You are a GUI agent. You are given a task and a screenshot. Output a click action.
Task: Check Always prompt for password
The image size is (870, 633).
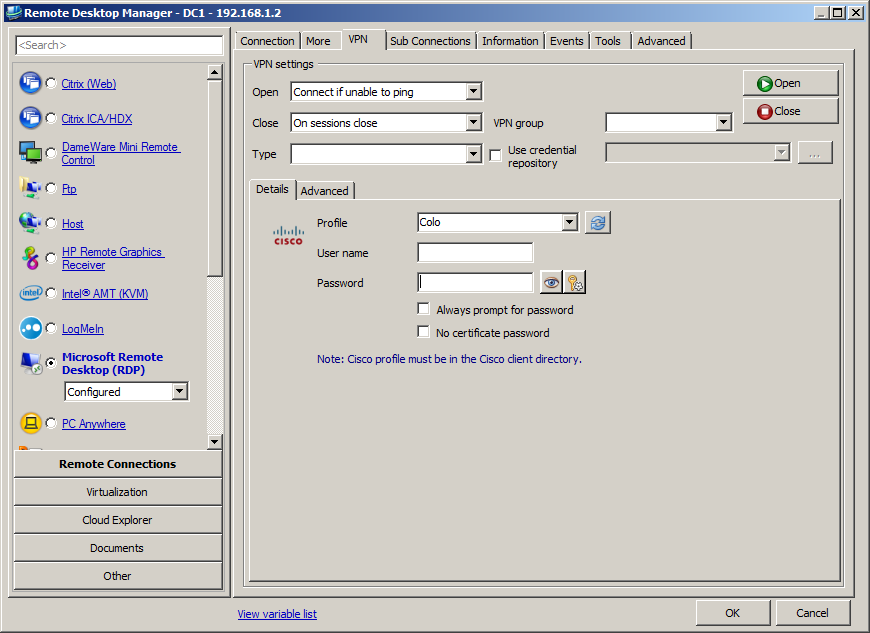coord(423,309)
